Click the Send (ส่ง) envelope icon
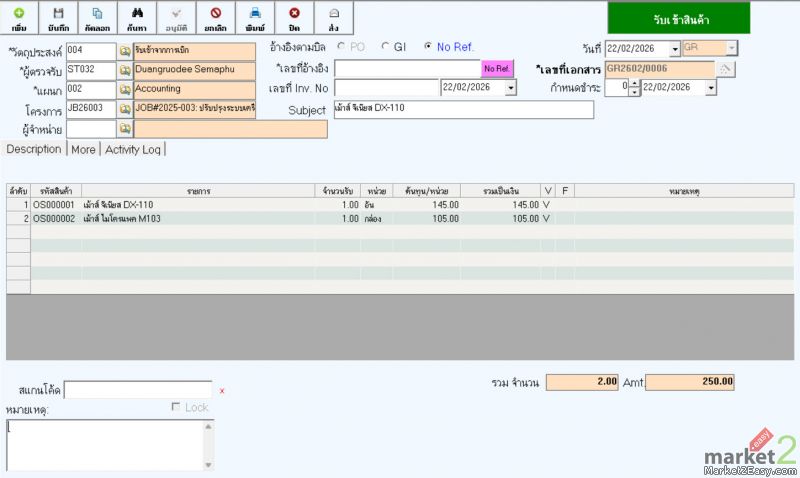800x478 pixels. coord(333,16)
